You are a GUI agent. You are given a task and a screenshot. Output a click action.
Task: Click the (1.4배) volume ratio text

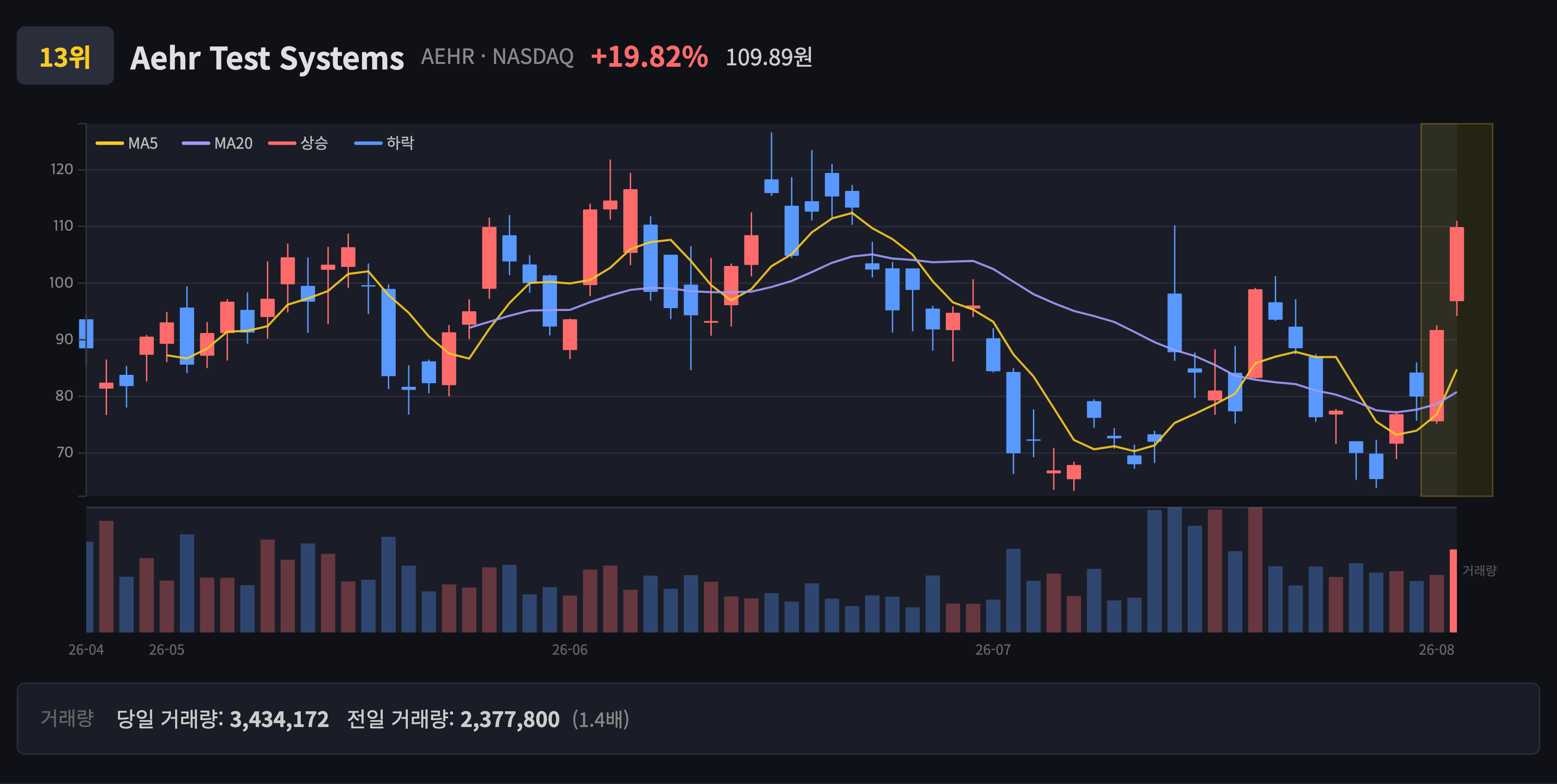pos(601,719)
